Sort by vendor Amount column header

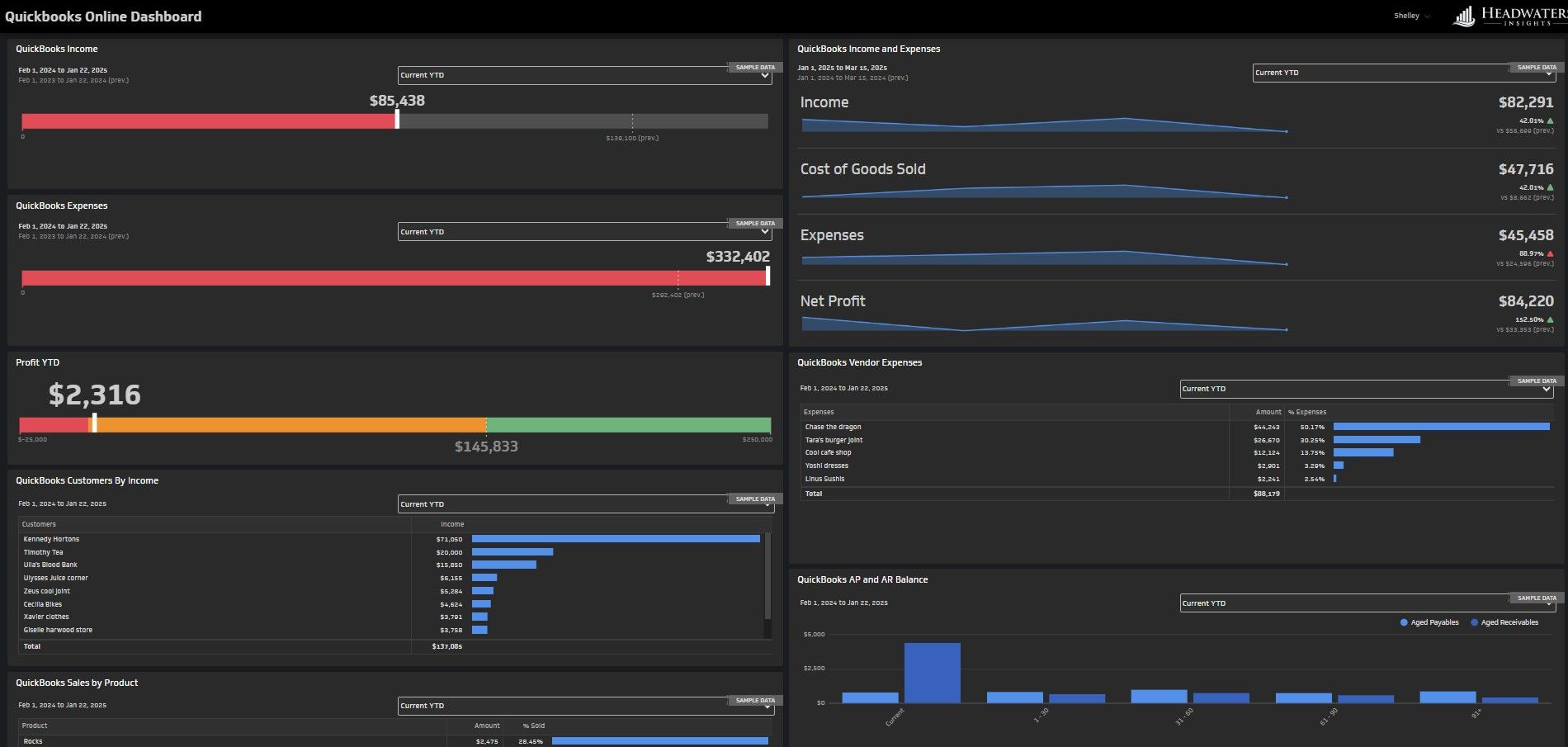point(1268,412)
